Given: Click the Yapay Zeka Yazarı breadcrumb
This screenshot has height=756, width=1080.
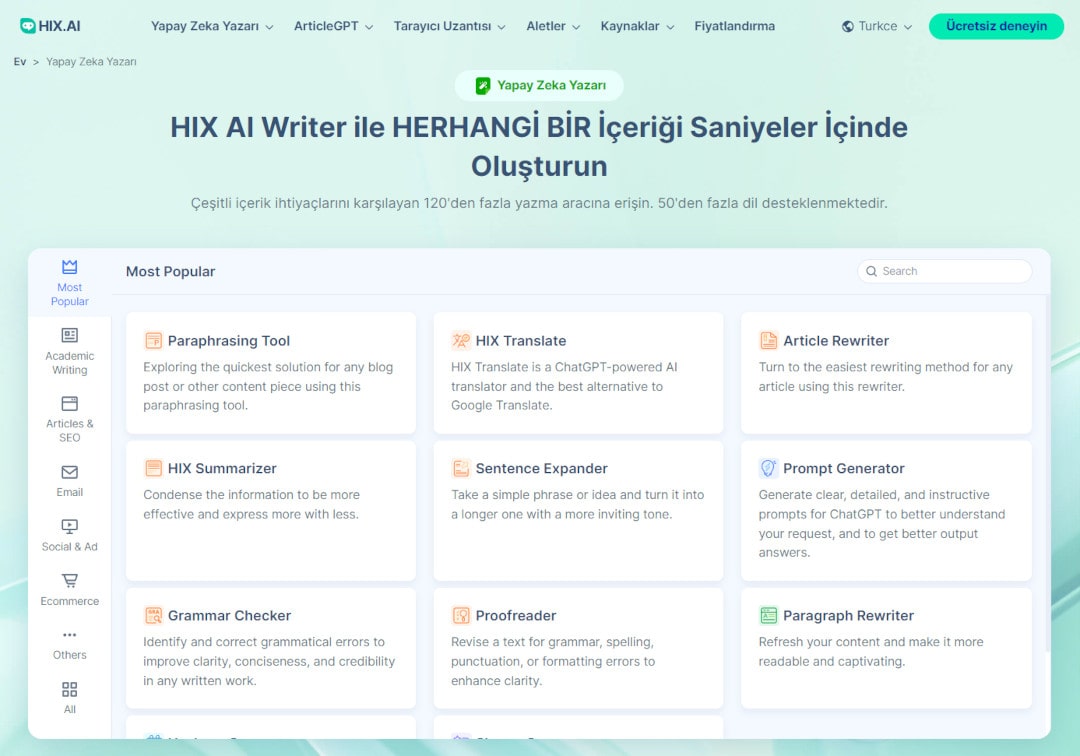Looking at the screenshot, I should coord(91,62).
